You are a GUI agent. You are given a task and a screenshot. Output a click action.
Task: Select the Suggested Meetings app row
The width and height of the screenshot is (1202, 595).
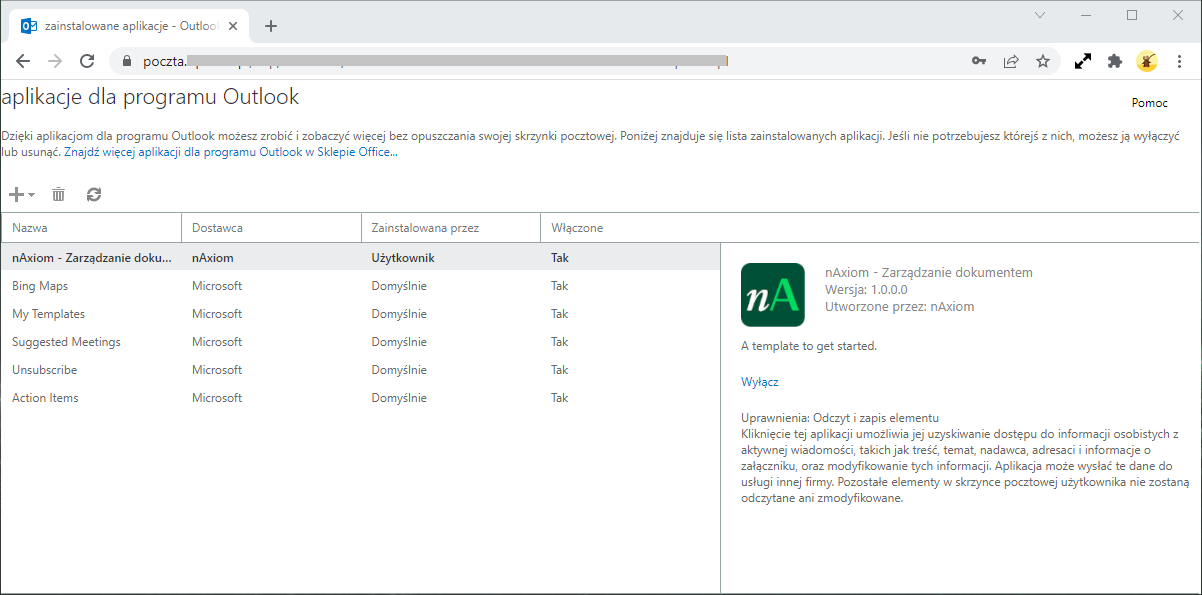click(x=66, y=342)
